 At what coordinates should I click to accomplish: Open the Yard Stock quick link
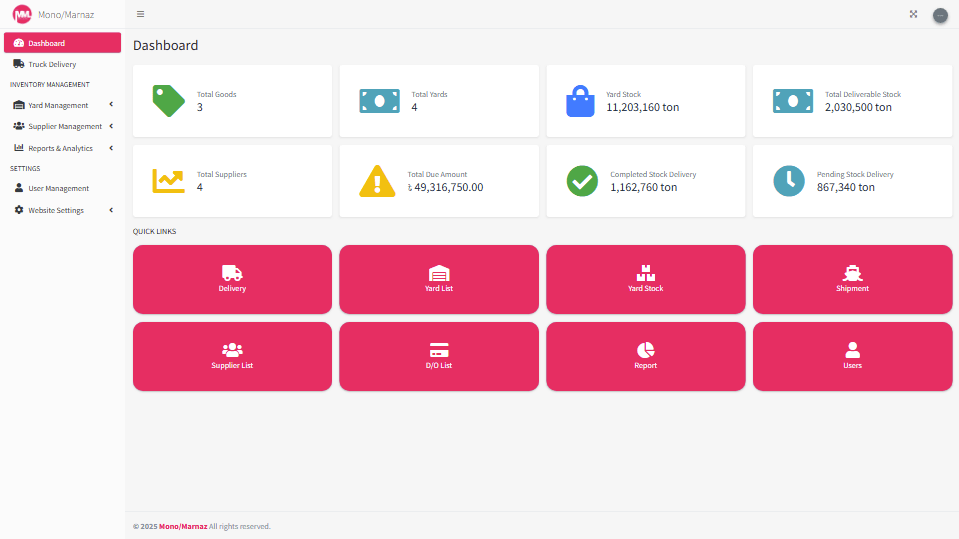click(x=646, y=280)
